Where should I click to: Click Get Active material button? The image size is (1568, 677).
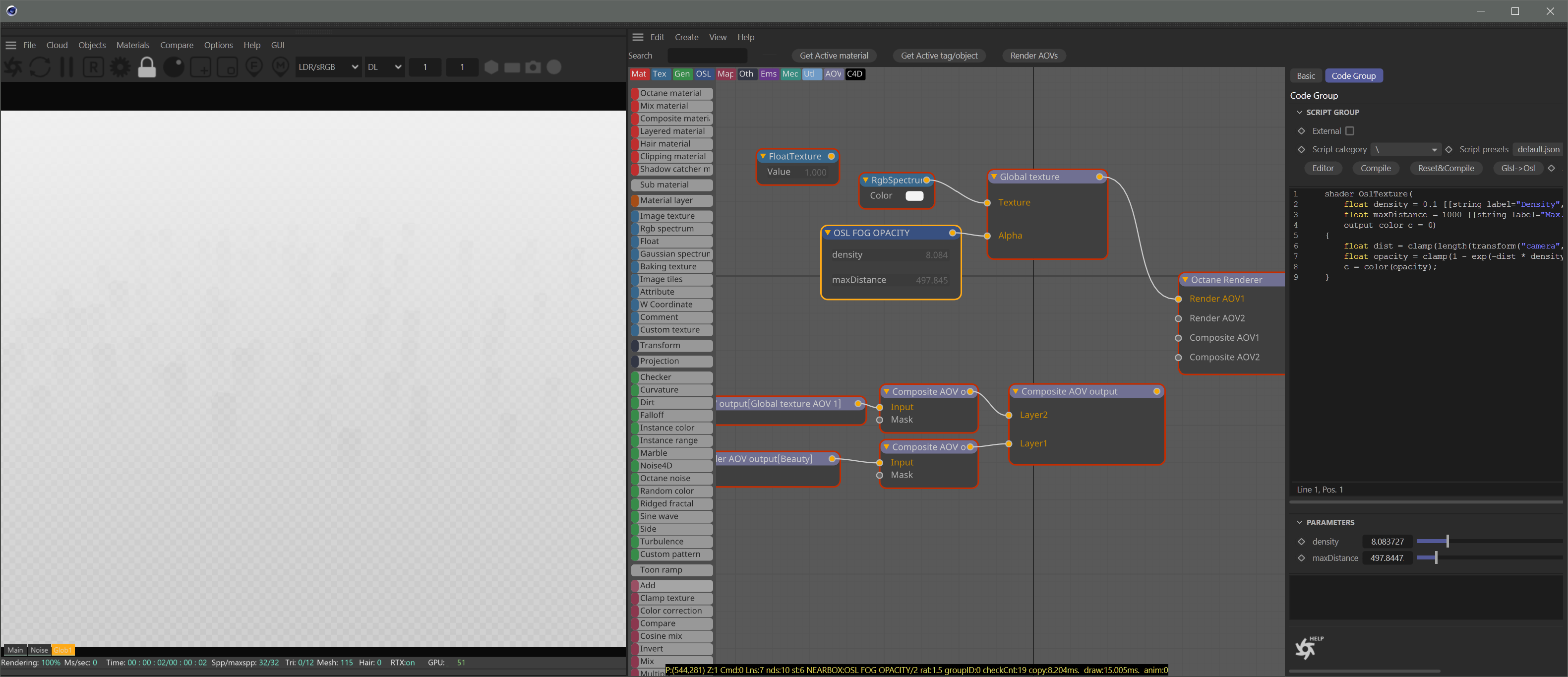[x=833, y=56]
